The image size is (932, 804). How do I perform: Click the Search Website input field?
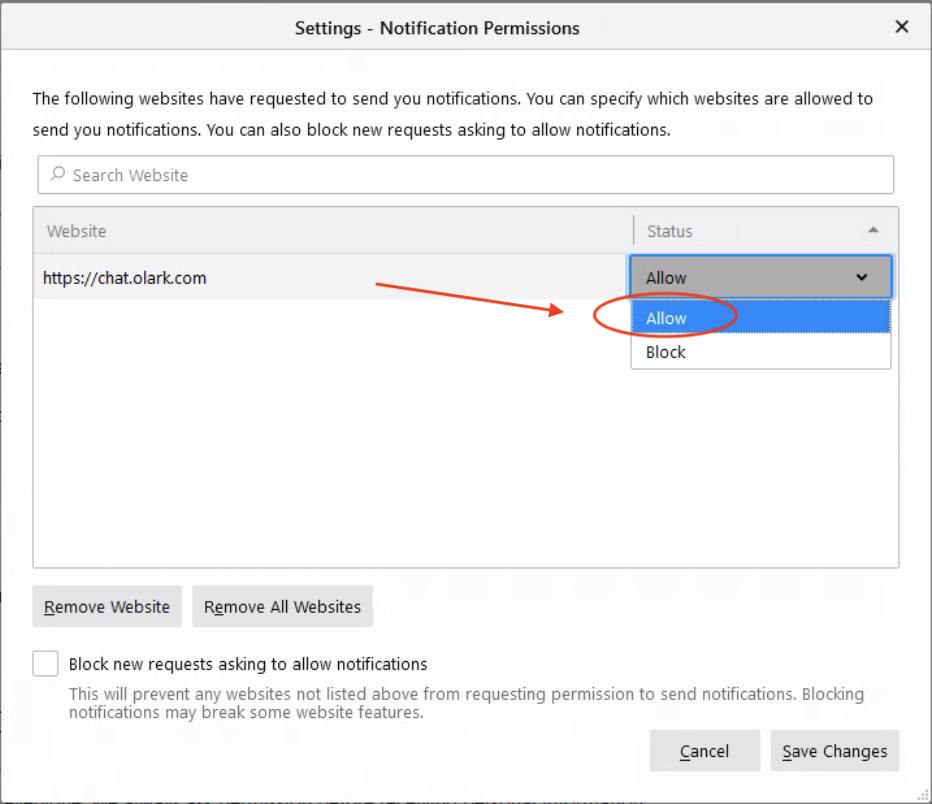[x=480, y=175]
